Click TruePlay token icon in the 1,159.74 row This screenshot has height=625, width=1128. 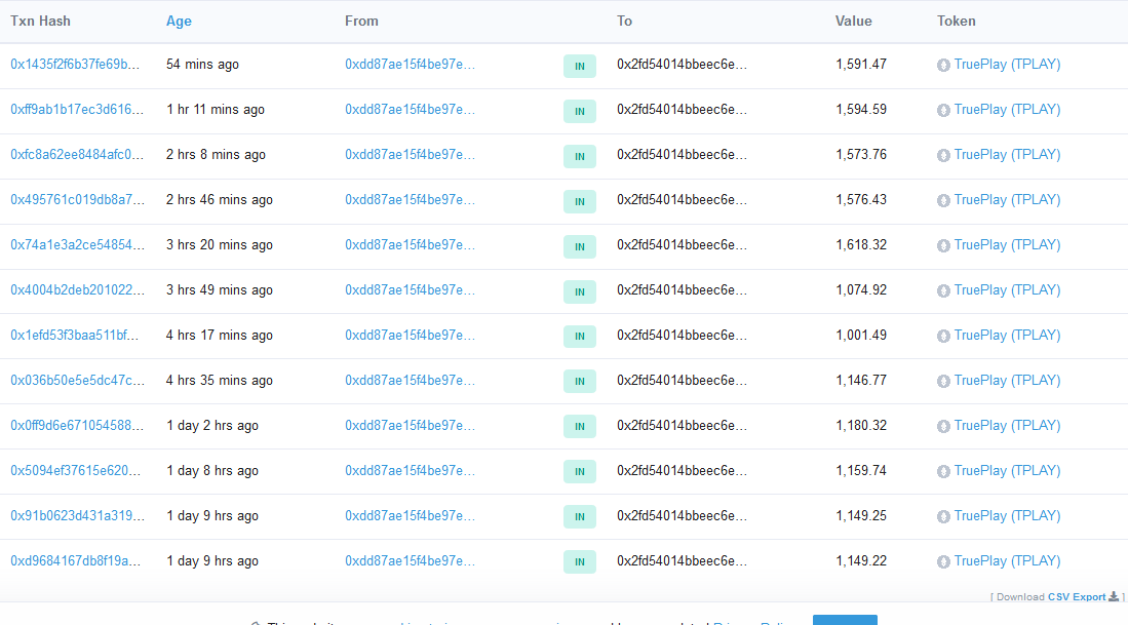click(x=943, y=472)
